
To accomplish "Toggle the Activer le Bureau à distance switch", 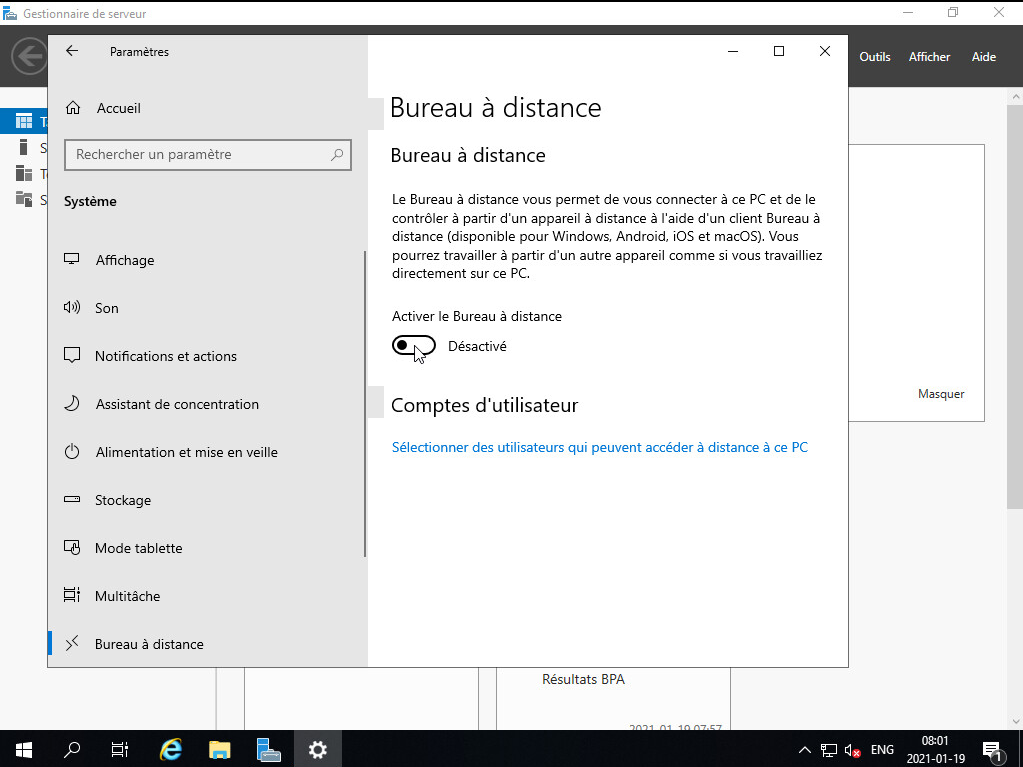I will [x=414, y=346].
